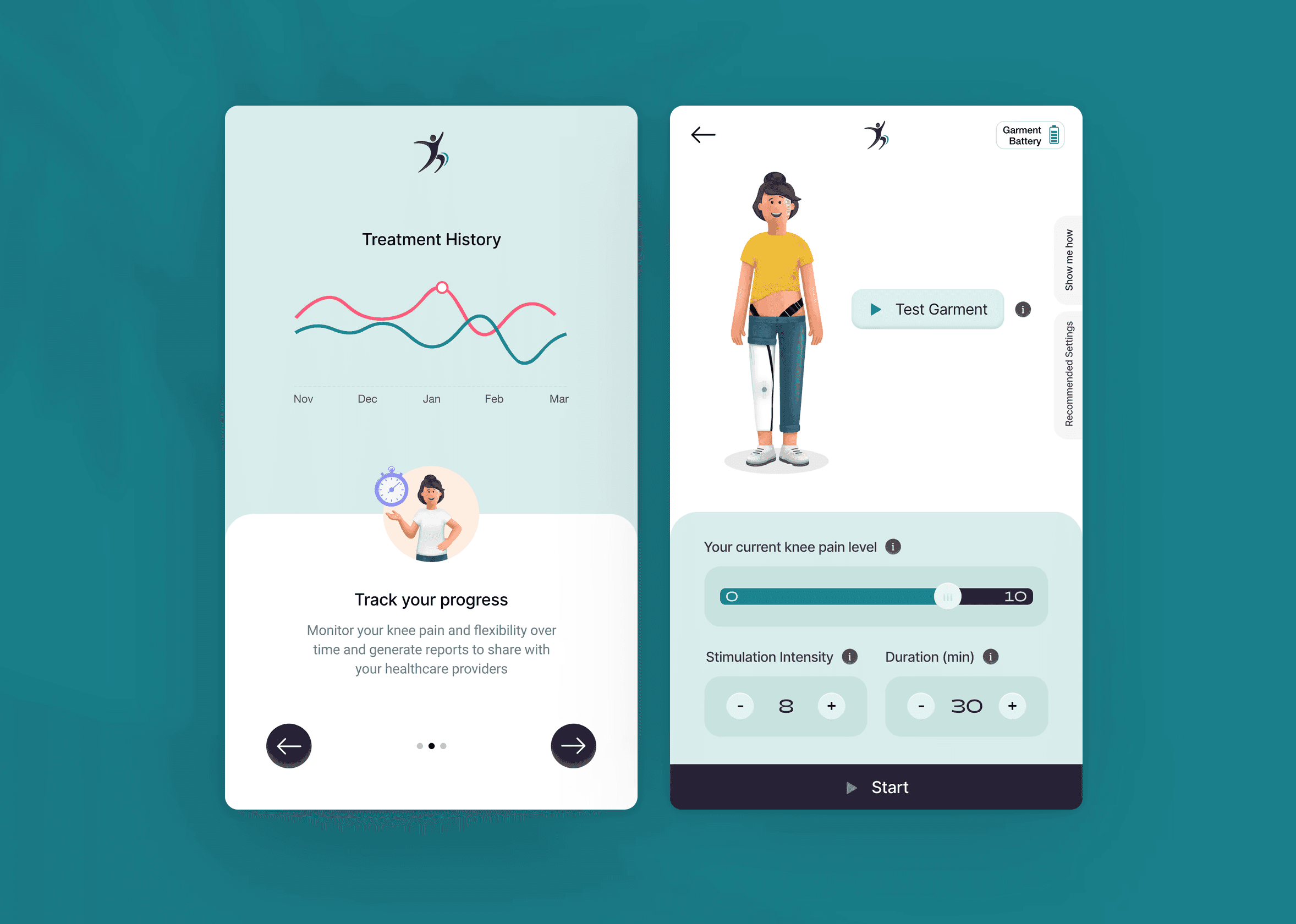This screenshot has width=1296, height=924.
Task: Click the back arrow icon on garment screen
Action: tap(703, 135)
